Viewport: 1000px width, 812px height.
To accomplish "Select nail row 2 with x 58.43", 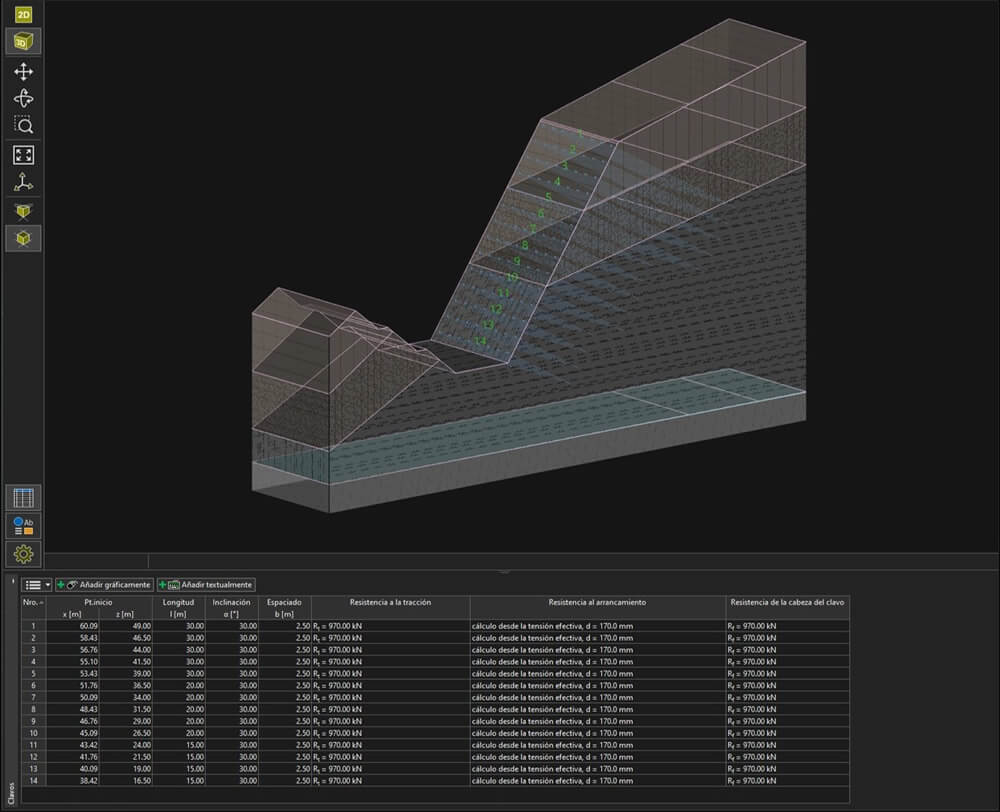I will click(x=435, y=638).
